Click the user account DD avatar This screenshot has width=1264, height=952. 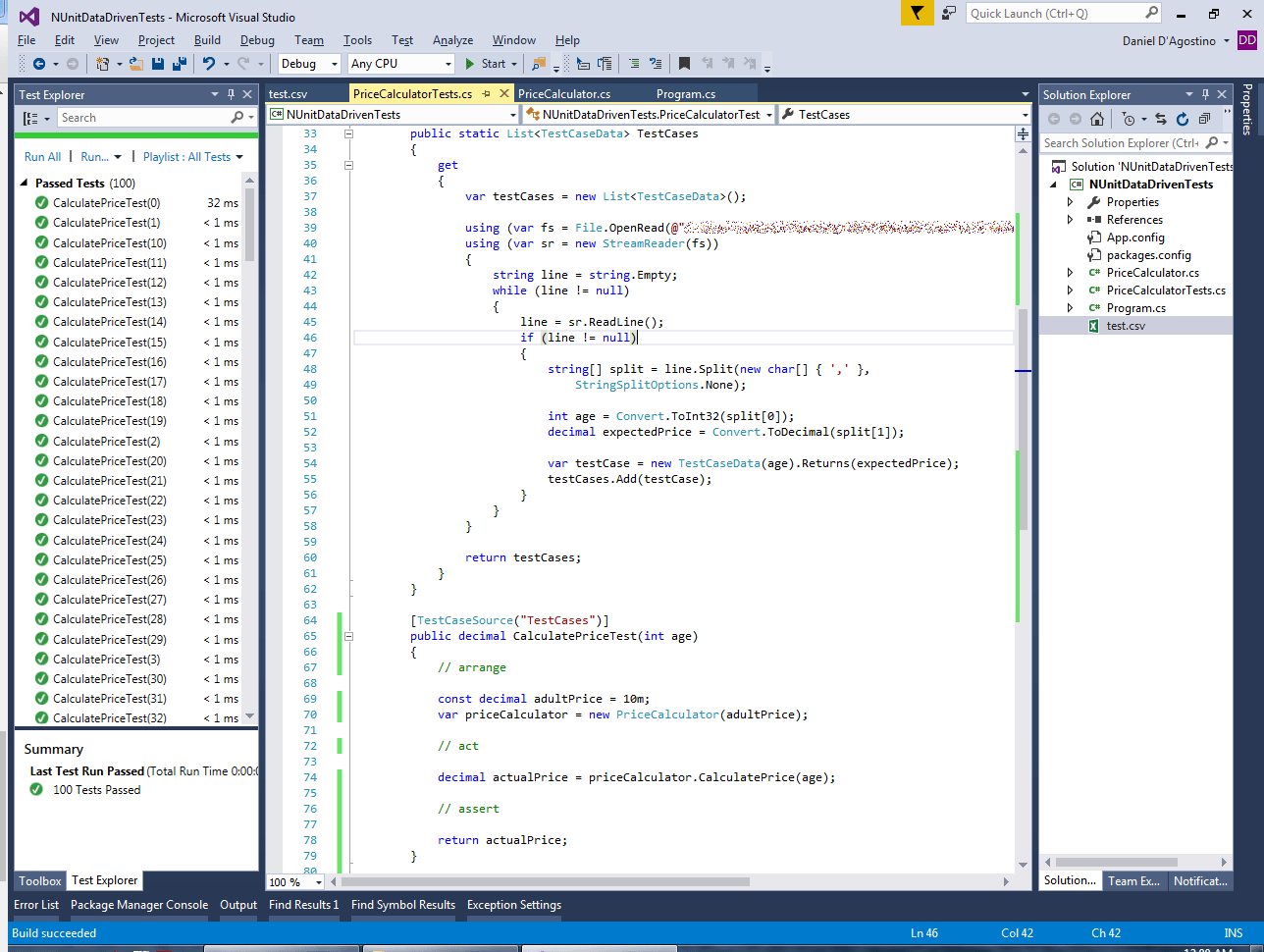[x=1246, y=40]
